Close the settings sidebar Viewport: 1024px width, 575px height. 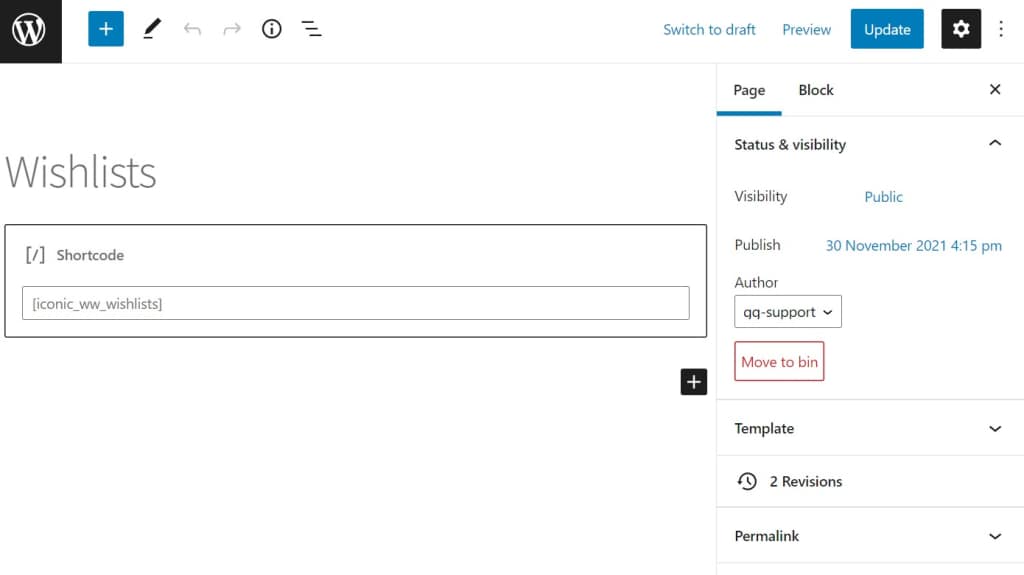pyautogui.click(x=995, y=90)
